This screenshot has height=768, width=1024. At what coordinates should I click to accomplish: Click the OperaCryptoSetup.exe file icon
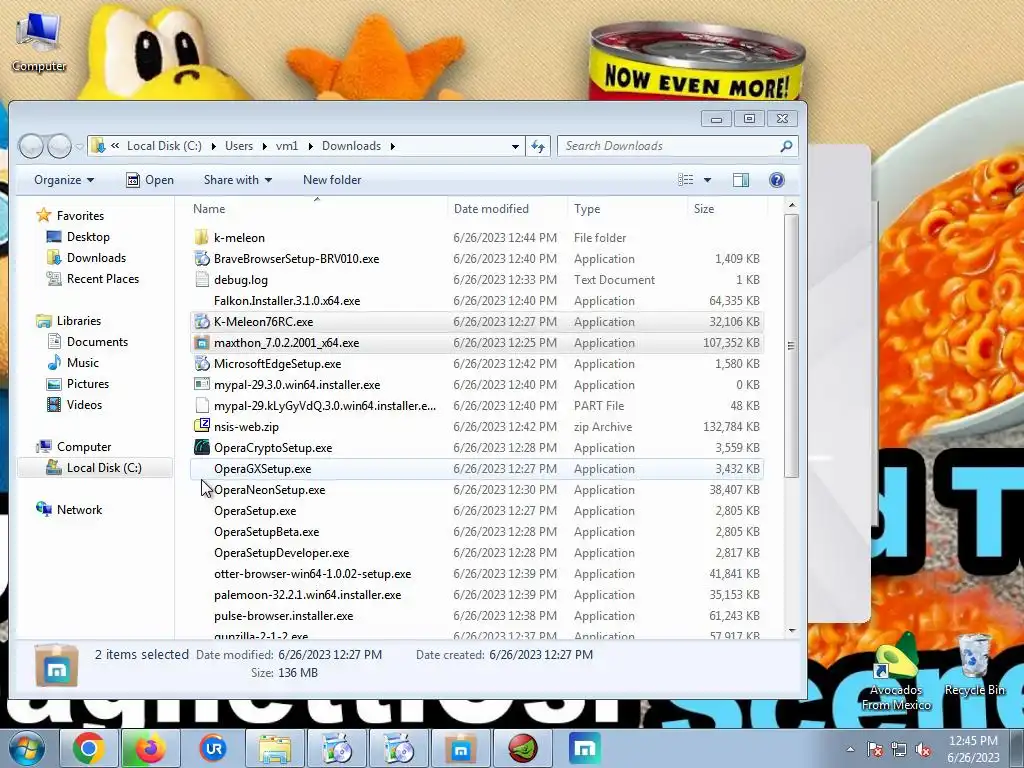202,448
